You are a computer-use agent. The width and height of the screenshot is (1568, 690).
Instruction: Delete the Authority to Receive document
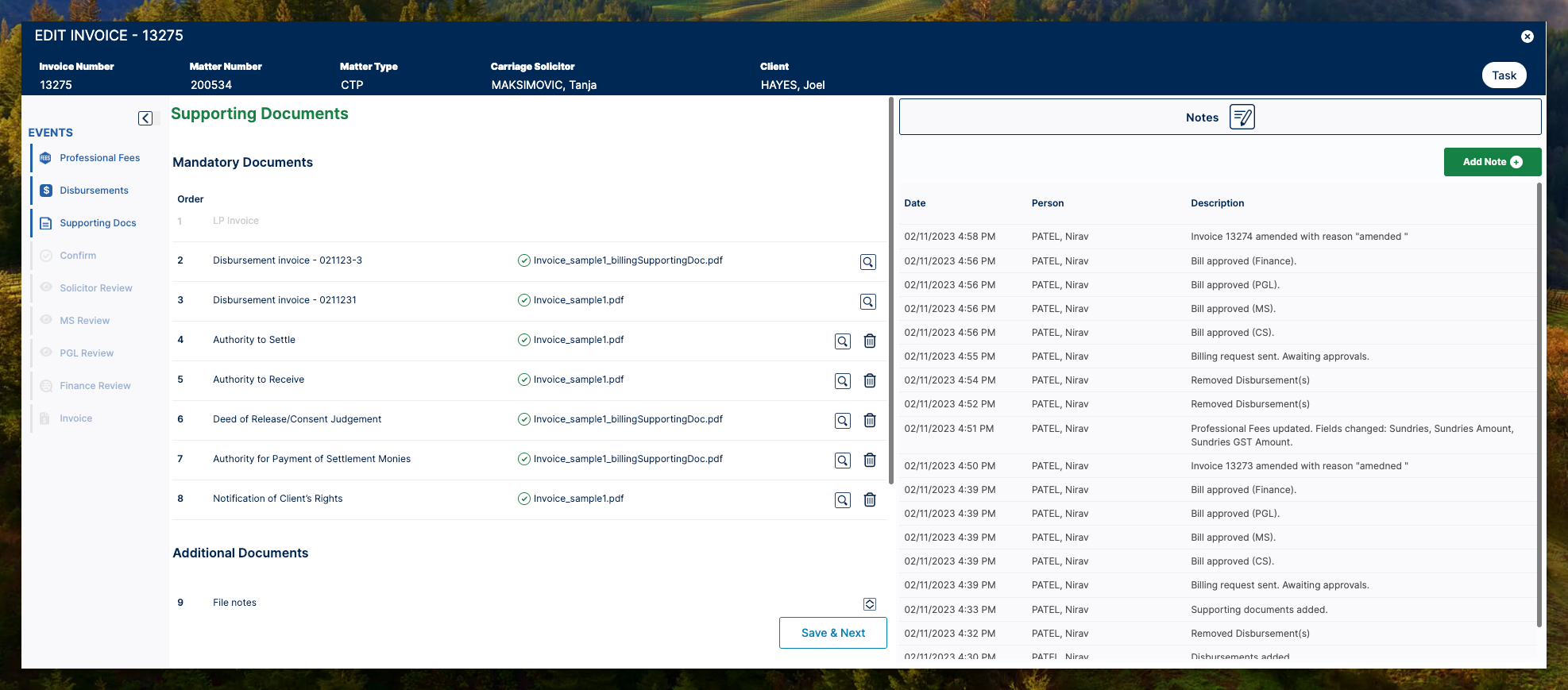(870, 380)
